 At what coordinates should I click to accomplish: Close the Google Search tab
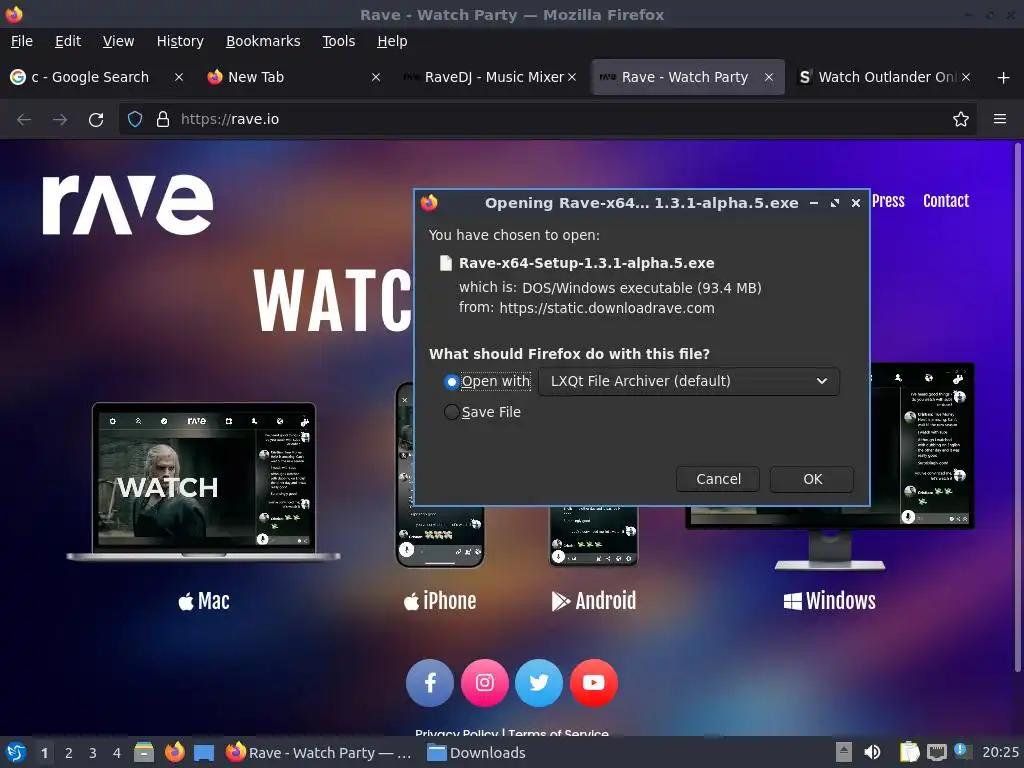coord(178,77)
